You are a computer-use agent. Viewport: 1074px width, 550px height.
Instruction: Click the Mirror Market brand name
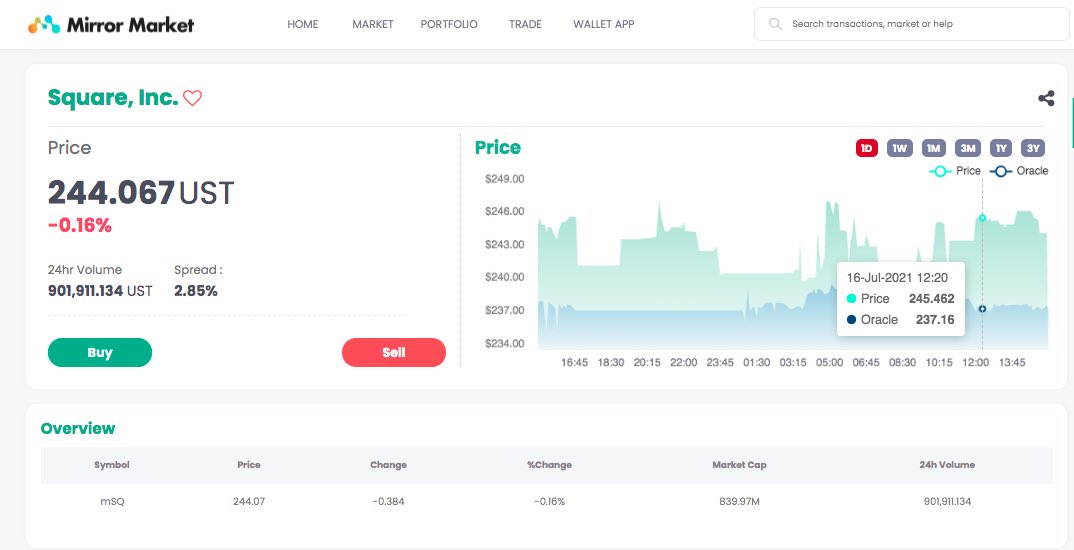(x=130, y=25)
